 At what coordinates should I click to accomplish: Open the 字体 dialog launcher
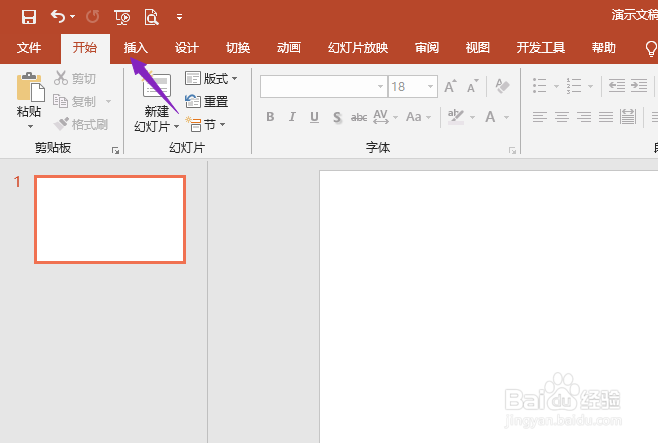[x=512, y=151]
